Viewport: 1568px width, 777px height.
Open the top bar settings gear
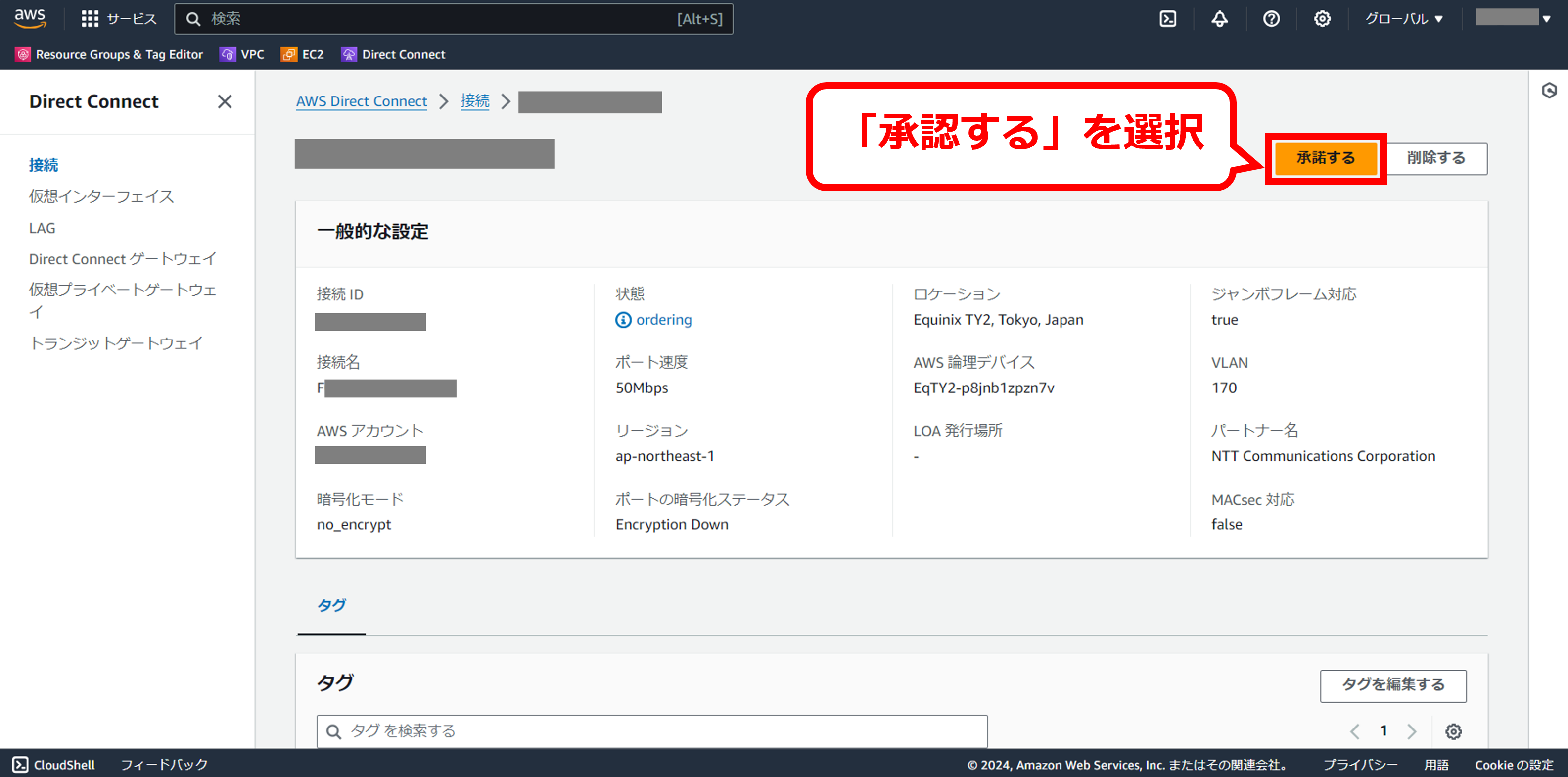pyautogui.click(x=1322, y=19)
